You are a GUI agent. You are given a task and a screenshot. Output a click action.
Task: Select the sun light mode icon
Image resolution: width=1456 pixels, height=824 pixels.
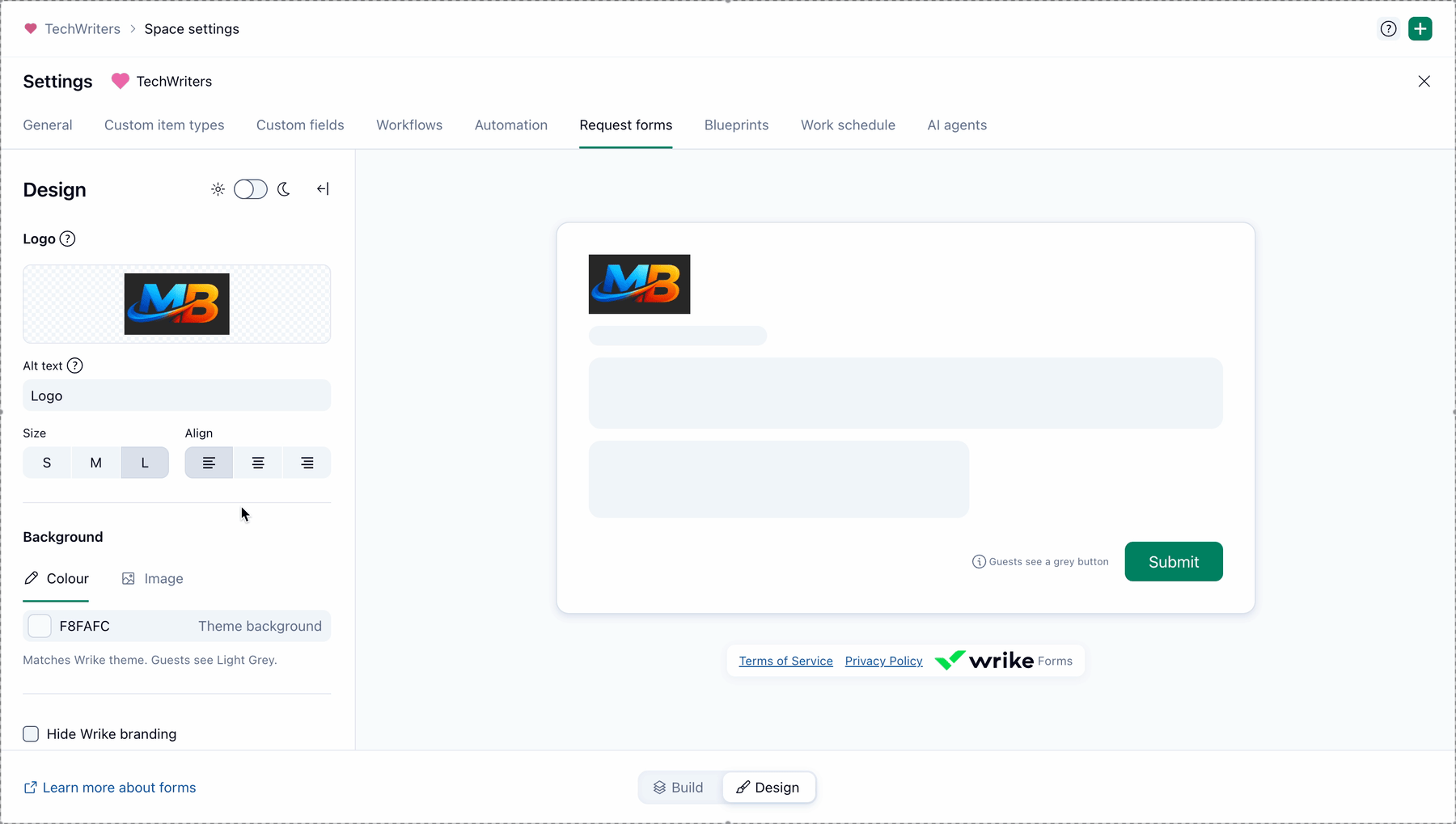(x=218, y=189)
